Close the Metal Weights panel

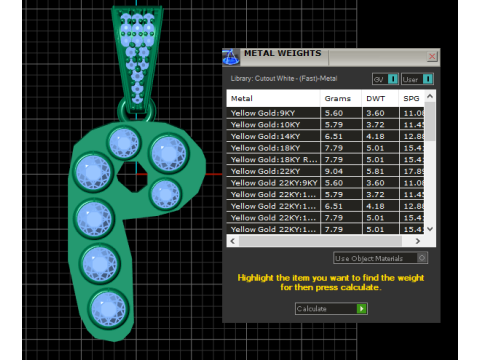[432, 57]
